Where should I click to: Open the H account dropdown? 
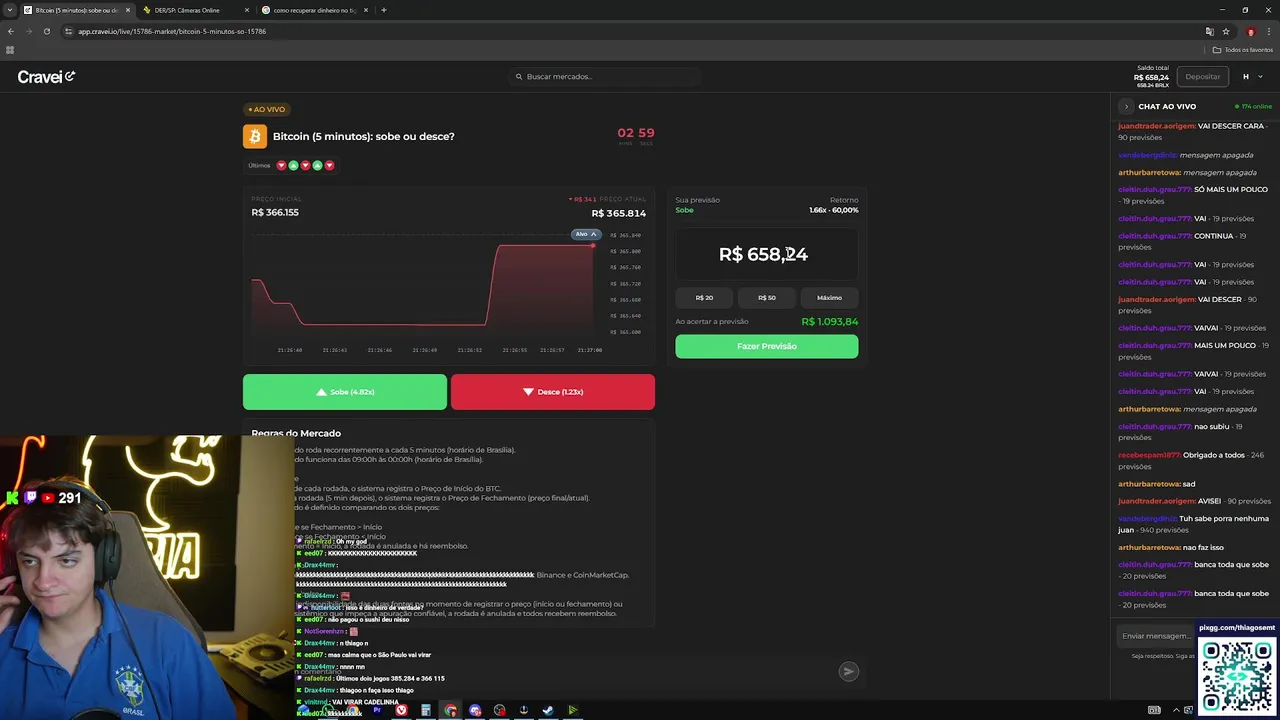tap(1252, 77)
